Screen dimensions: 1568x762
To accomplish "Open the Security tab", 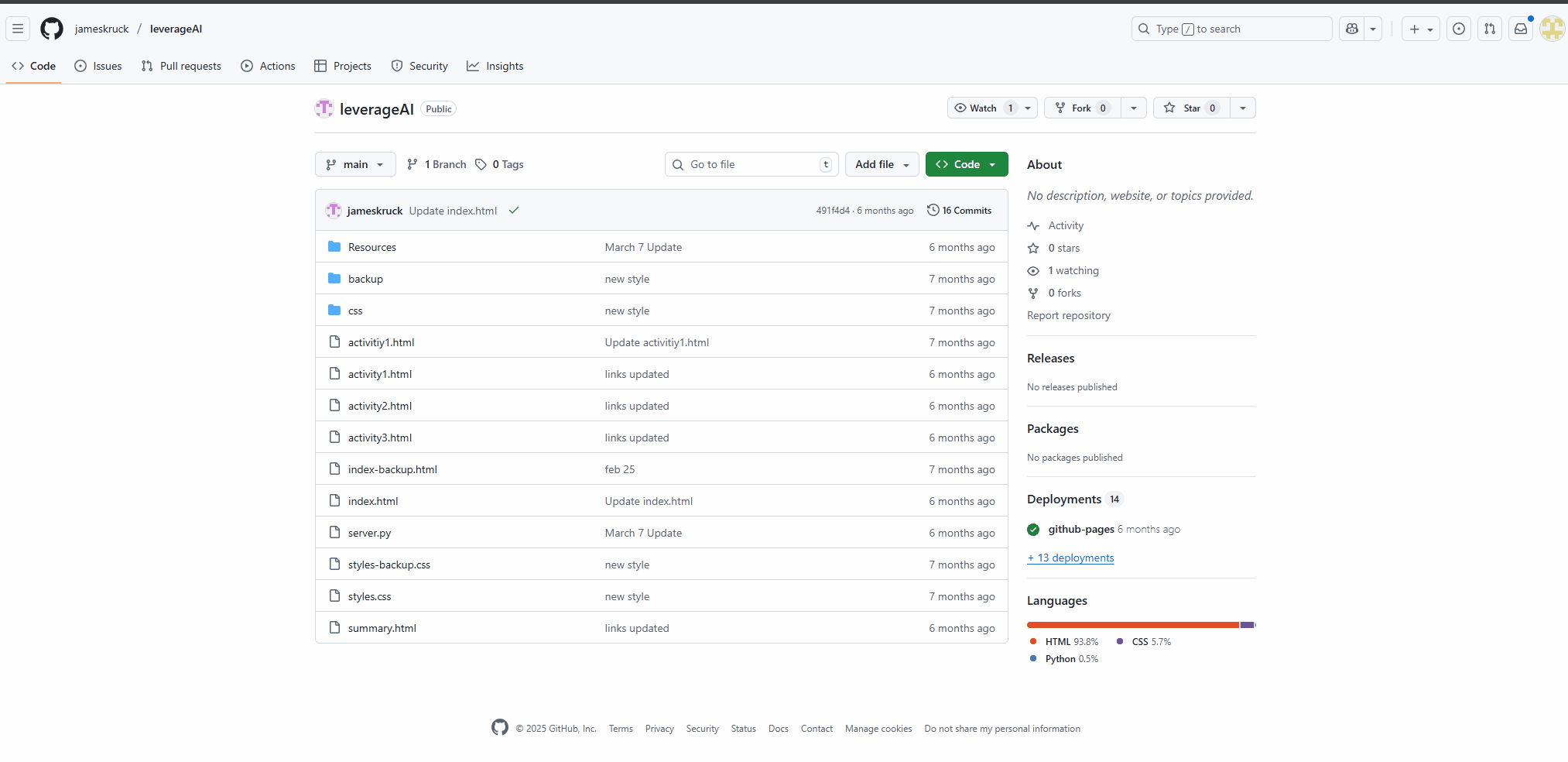I will (419, 66).
